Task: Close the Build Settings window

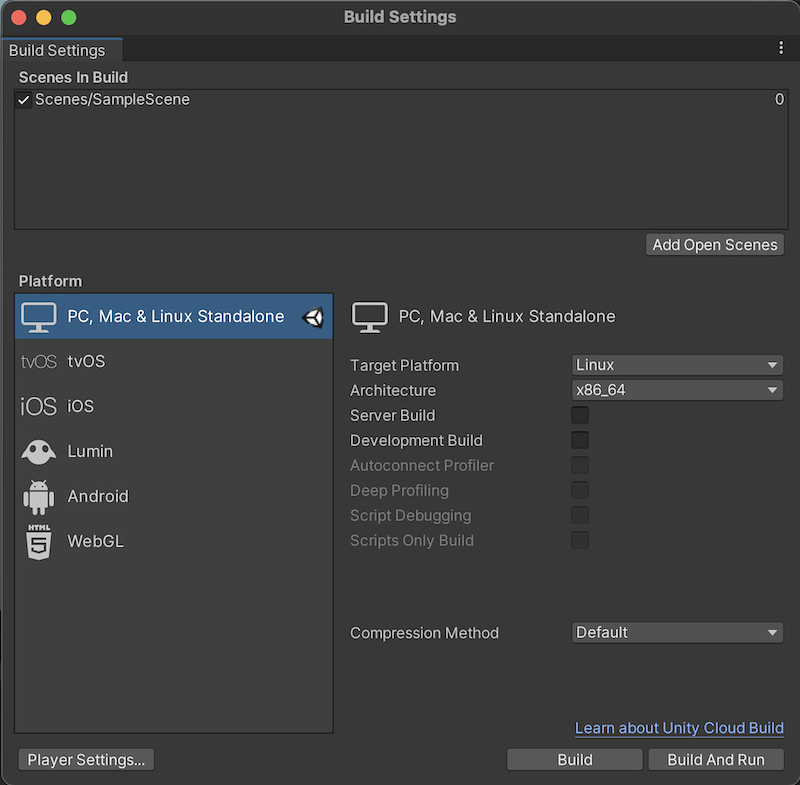Action: tap(19, 18)
